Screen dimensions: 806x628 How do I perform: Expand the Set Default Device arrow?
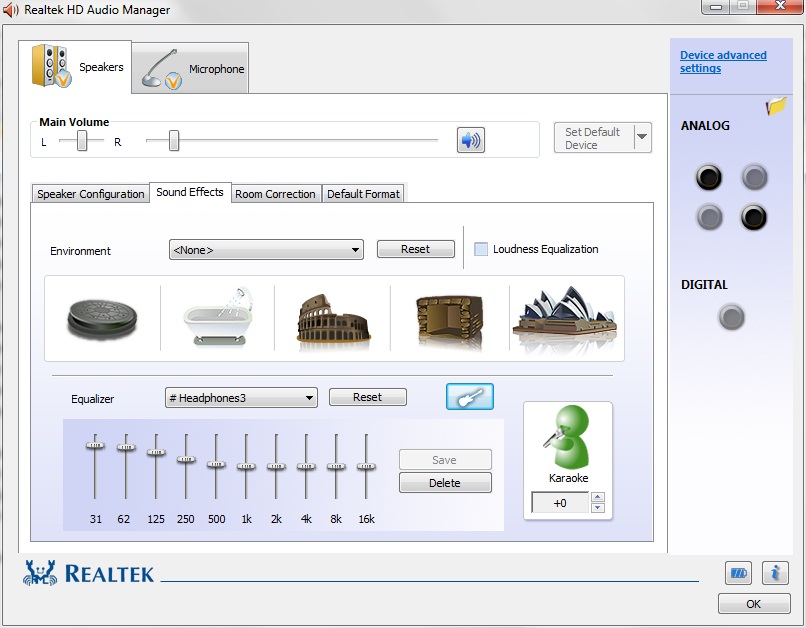pyautogui.click(x=641, y=137)
